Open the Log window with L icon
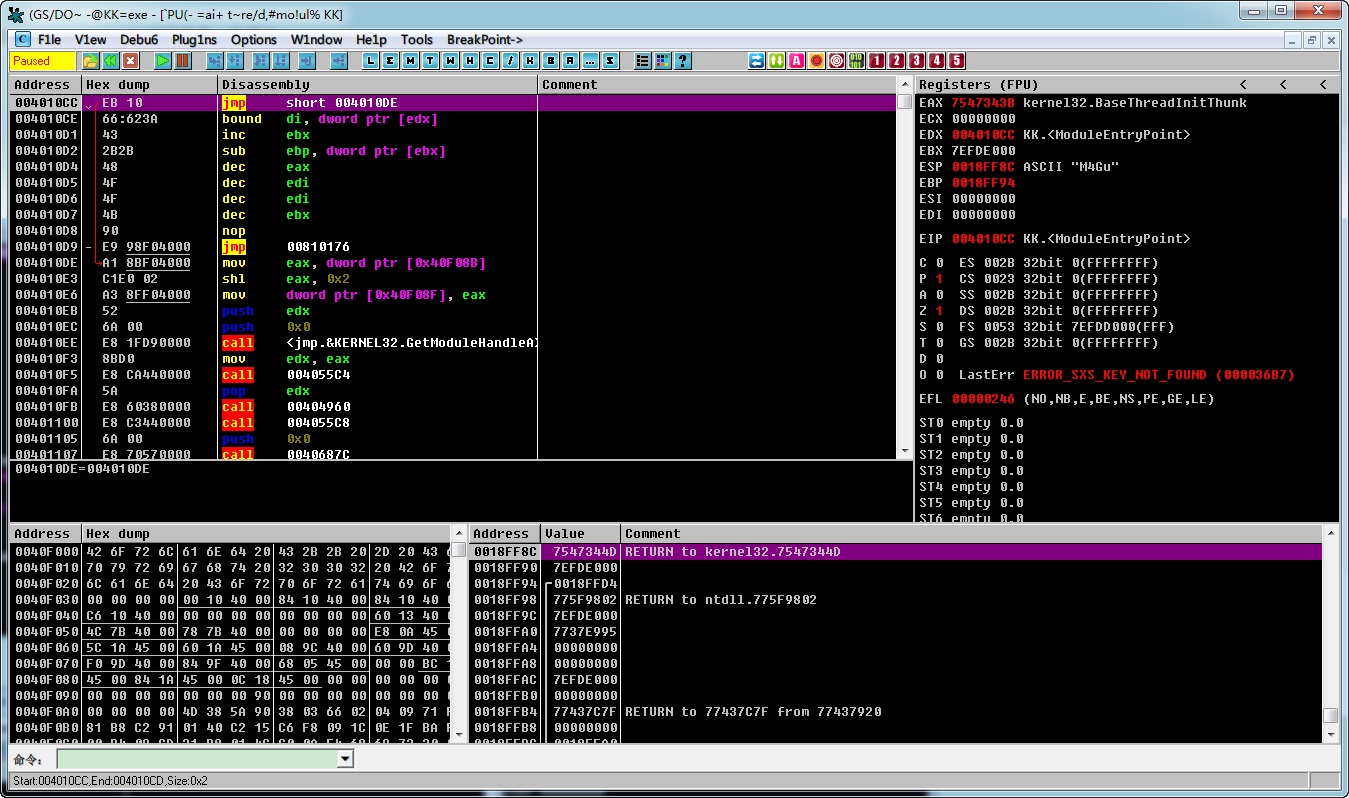Viewport: 1349px width, 798px height. (370, 61)
